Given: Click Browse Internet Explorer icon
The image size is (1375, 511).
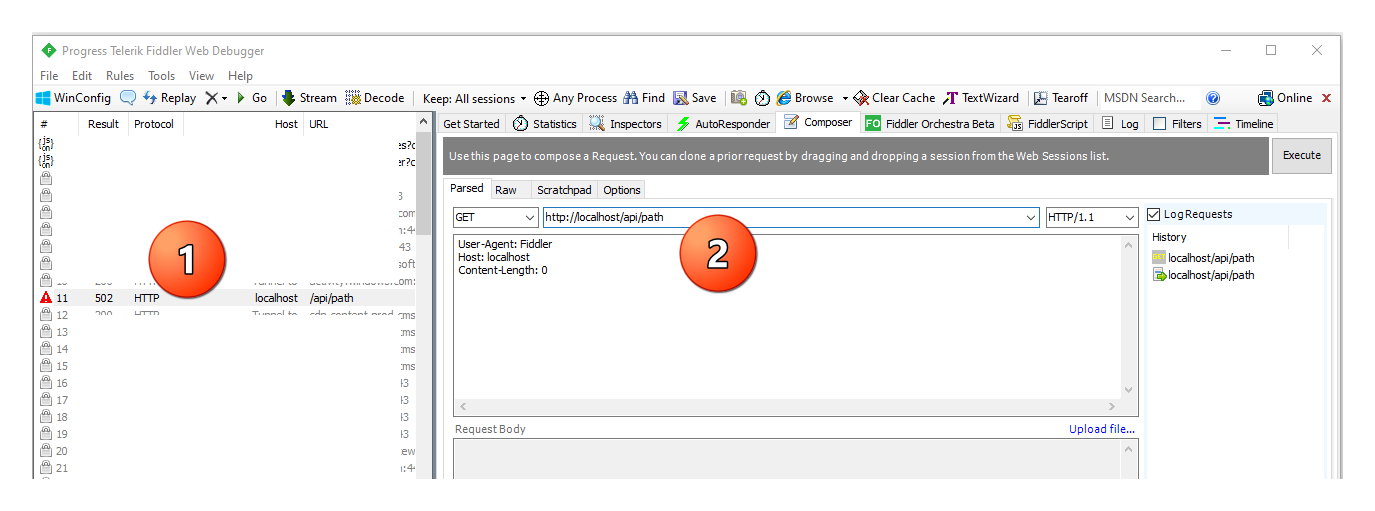Looking at the screenshot, I should pyautogui.click(x=784, y=98).
